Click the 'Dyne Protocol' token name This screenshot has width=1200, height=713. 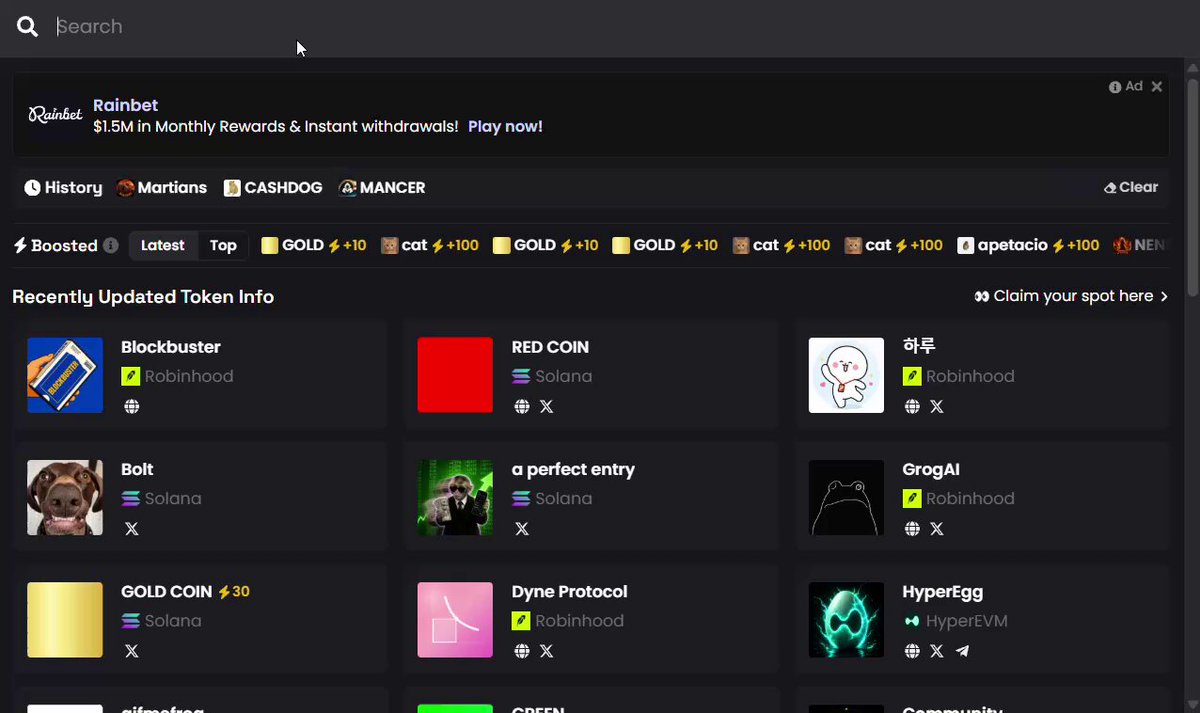pyautogui.click(x=569, y=592)
